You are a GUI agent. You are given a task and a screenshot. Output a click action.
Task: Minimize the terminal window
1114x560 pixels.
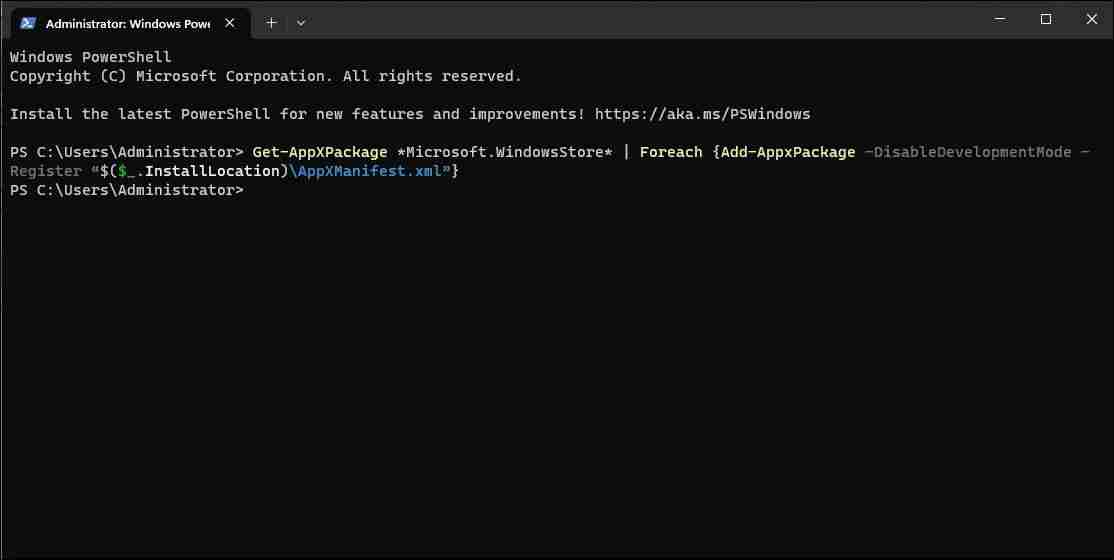1000,19
